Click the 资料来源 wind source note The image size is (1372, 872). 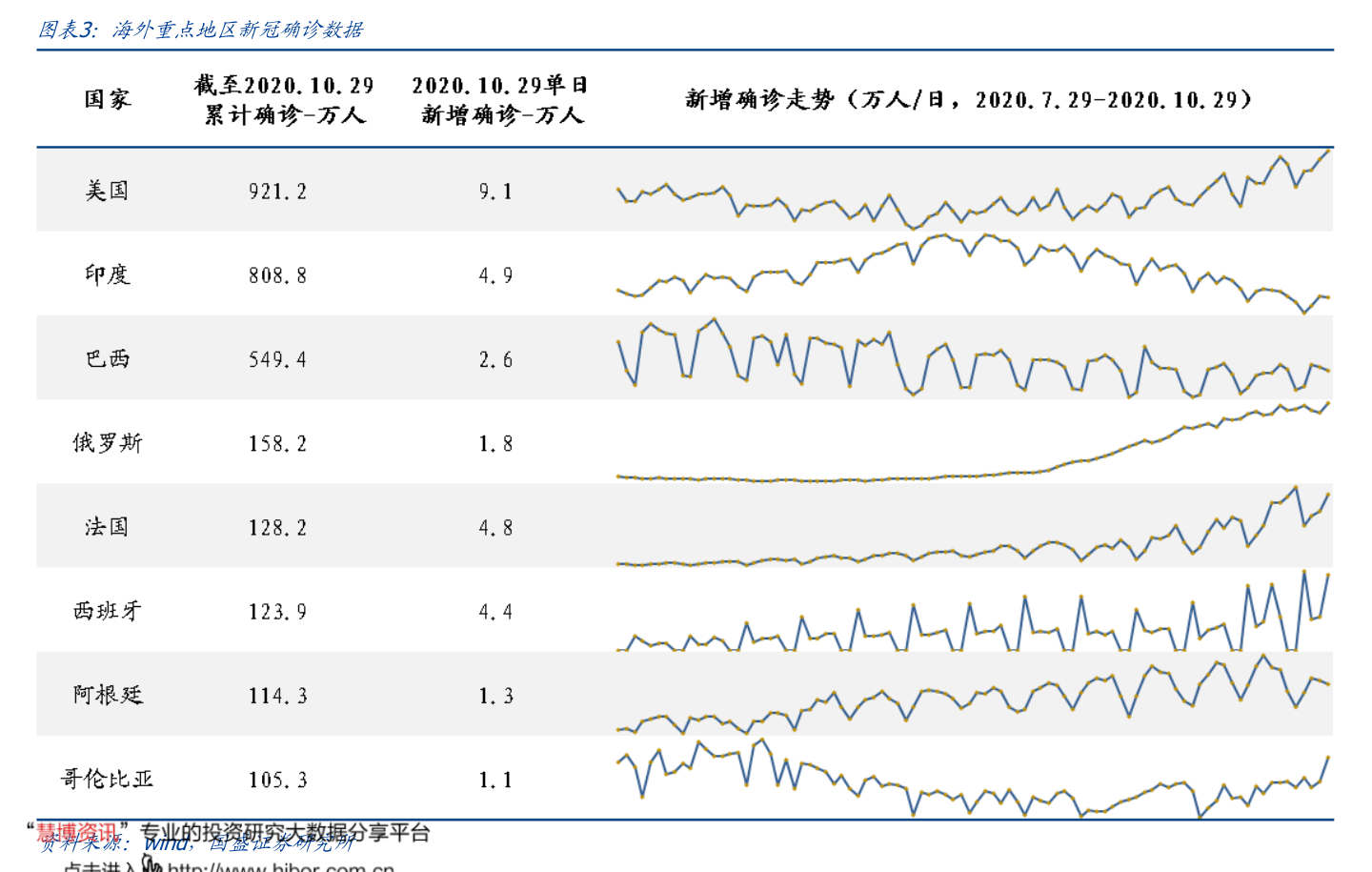click(x=196, y=843)
